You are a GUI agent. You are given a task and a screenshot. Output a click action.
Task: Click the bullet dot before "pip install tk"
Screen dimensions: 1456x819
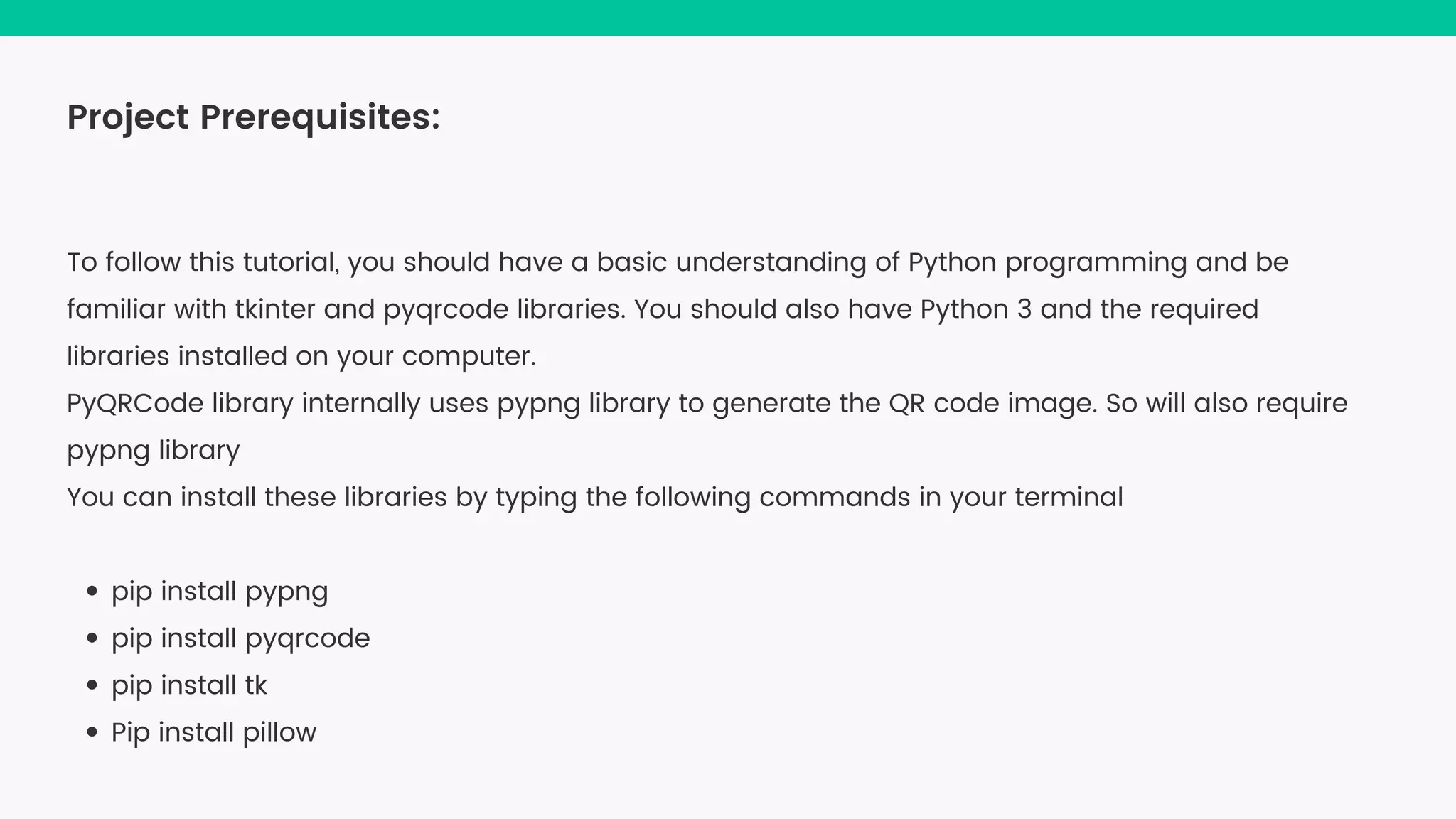click(91, 685)
